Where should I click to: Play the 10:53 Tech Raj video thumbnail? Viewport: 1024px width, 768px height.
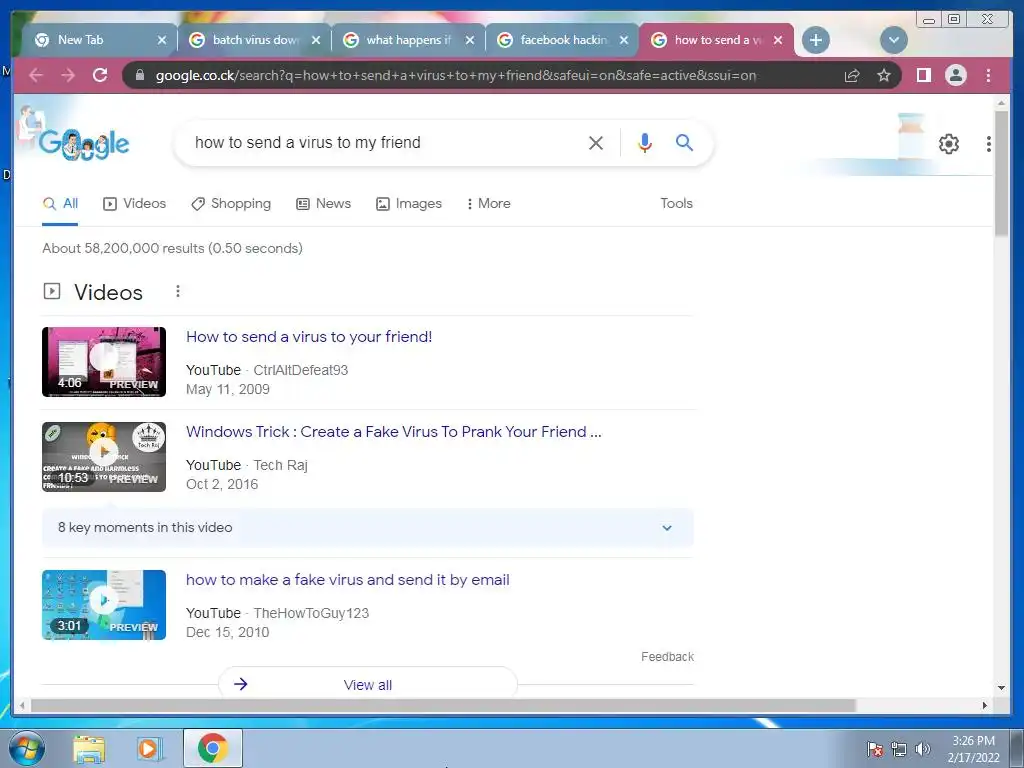(x=104, y=456)
